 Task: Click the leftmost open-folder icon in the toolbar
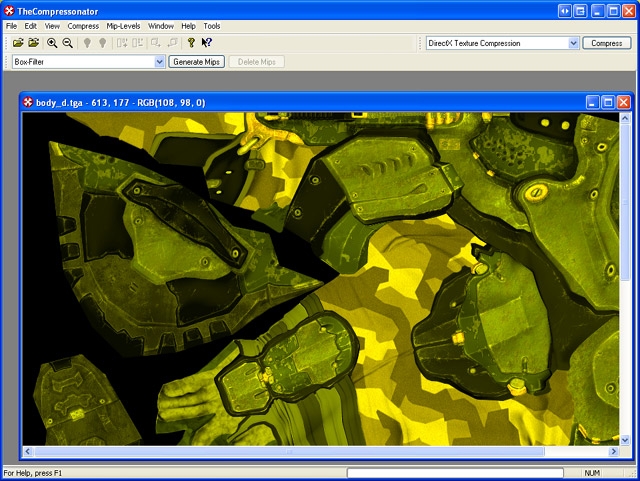point(19,43)
